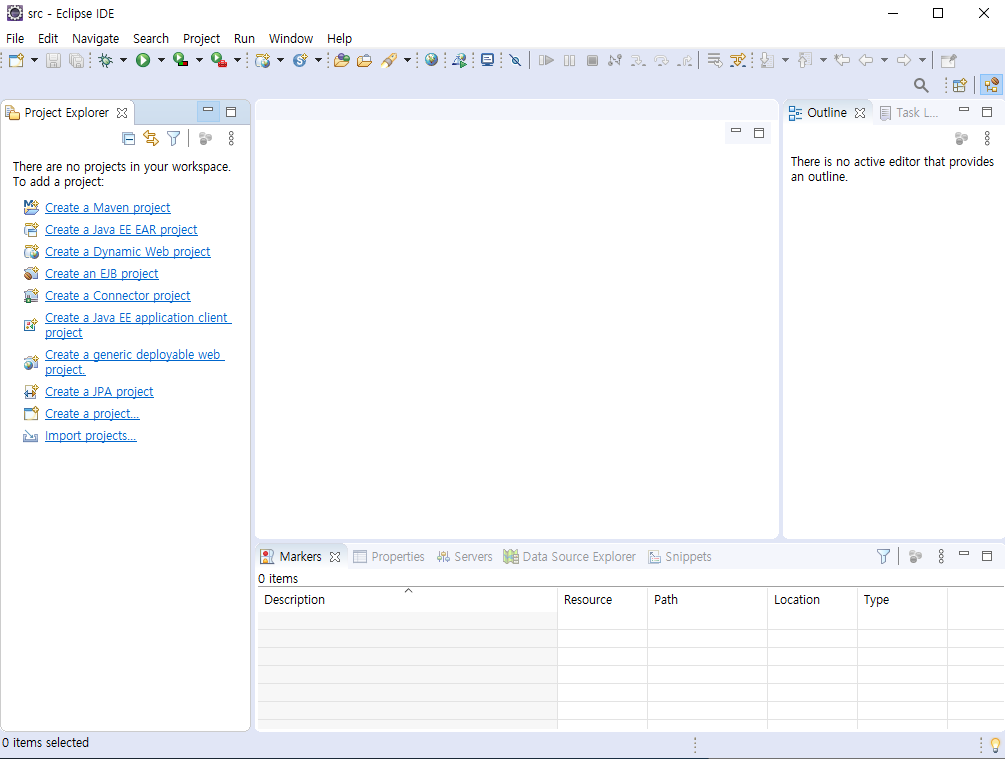Open the Navigate menu
Image resolution: width=1005 pixels, height=759 pixels.
coord(96,38)
